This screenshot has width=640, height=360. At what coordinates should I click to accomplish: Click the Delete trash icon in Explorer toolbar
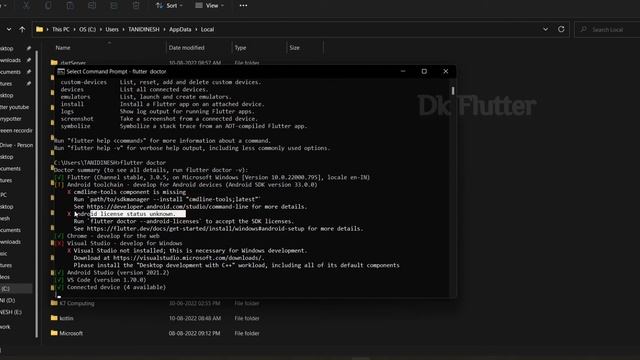click(x=136, y=5)
